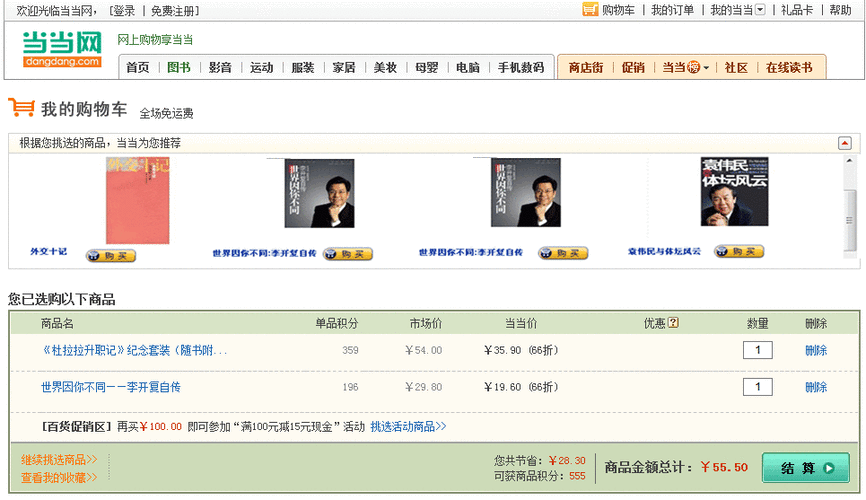
Task: Click the 免费注册 link
Action: coord(173,10)
